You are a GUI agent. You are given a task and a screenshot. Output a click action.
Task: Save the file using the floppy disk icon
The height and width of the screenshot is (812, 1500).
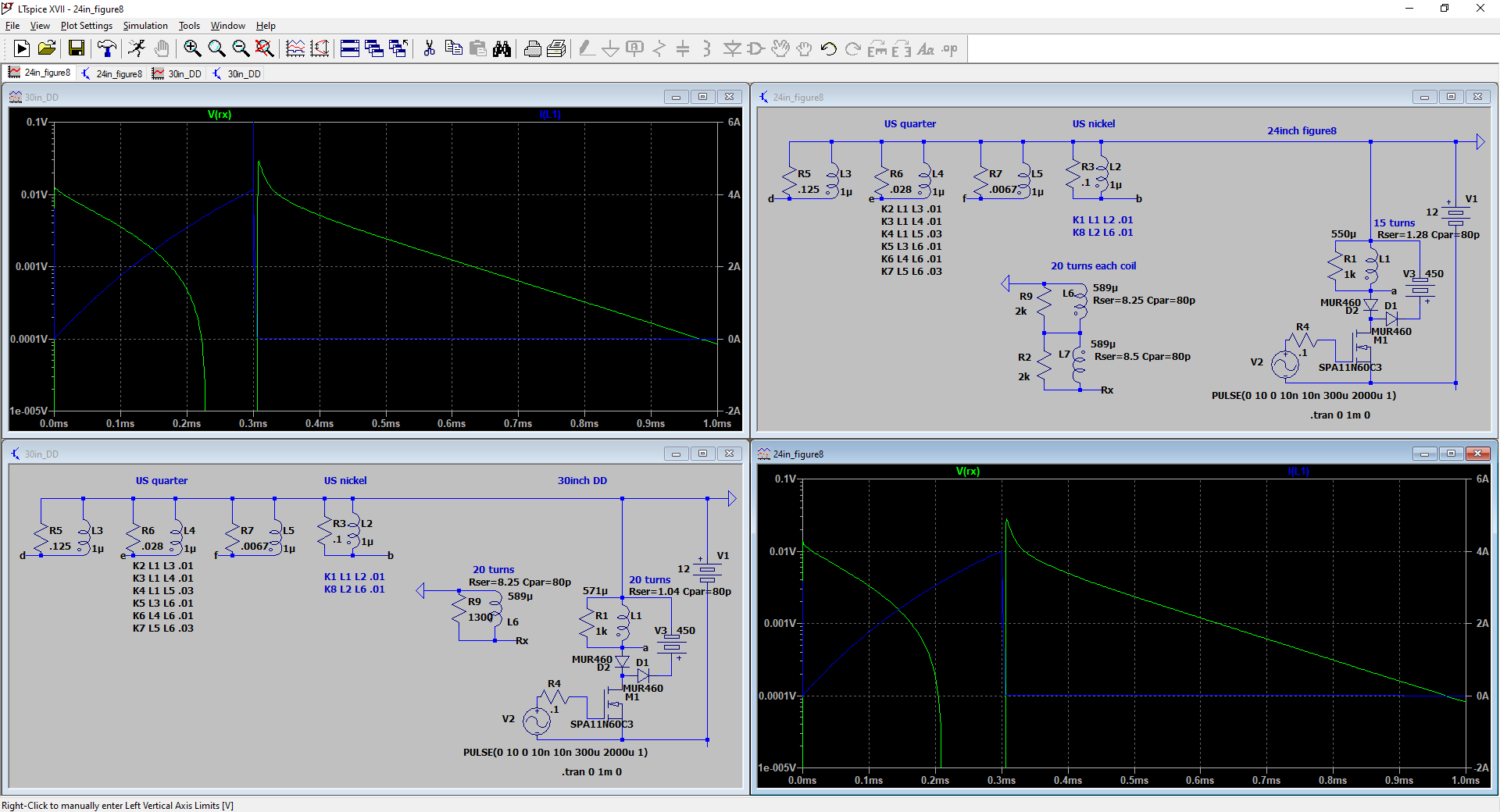click(77, 49)
